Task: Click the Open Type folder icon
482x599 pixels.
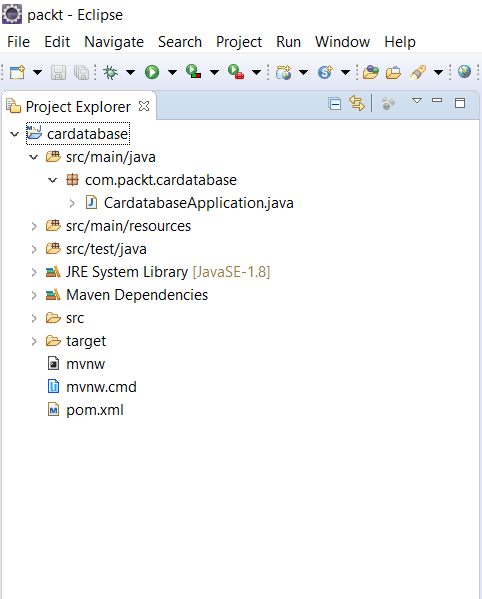Action: [x=370, y=72]
